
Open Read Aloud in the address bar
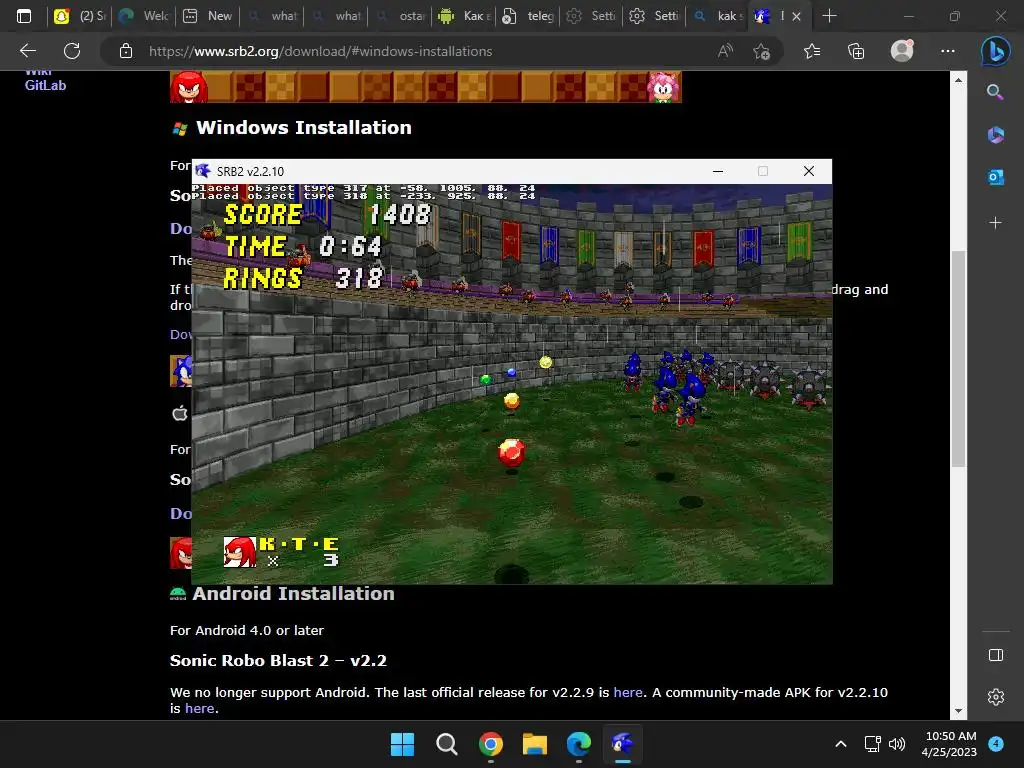coord(725,51)
